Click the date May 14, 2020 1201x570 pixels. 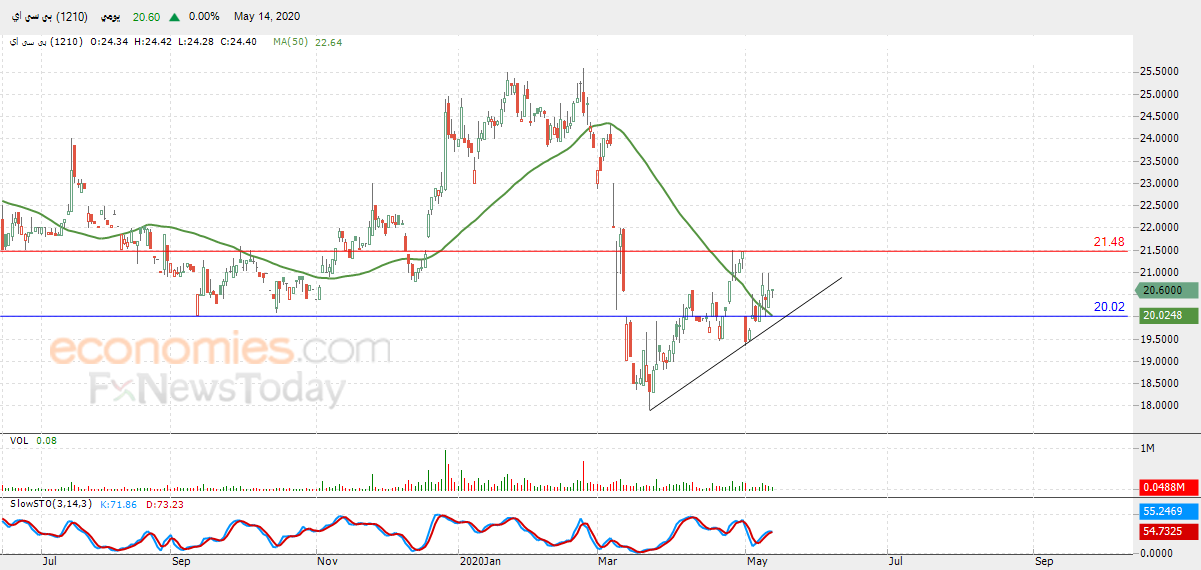point(266,17)
